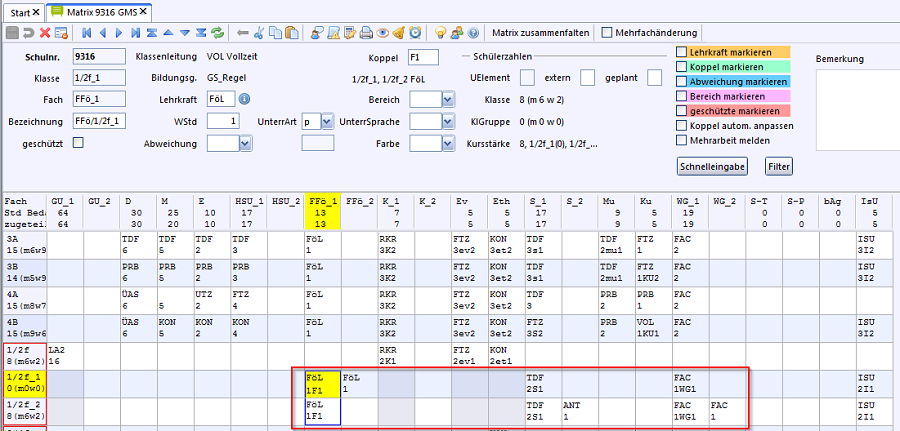Click the Schulnr. input field
The width and height of the screenshot is (900, 431).
pos(99,56)
